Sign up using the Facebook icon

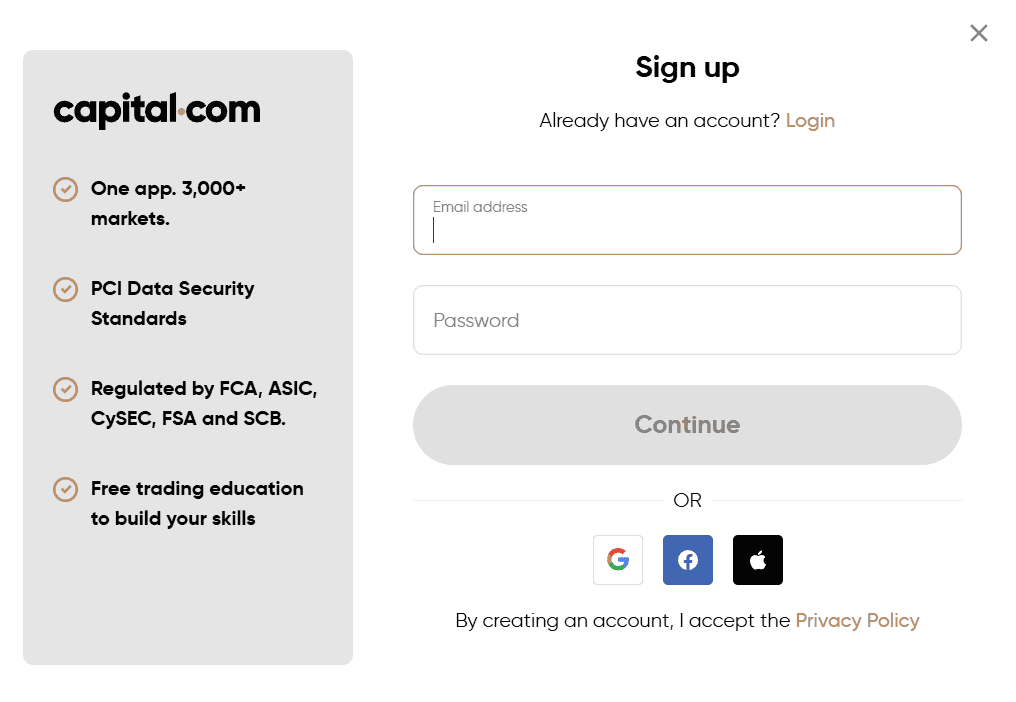coord(687,560)
